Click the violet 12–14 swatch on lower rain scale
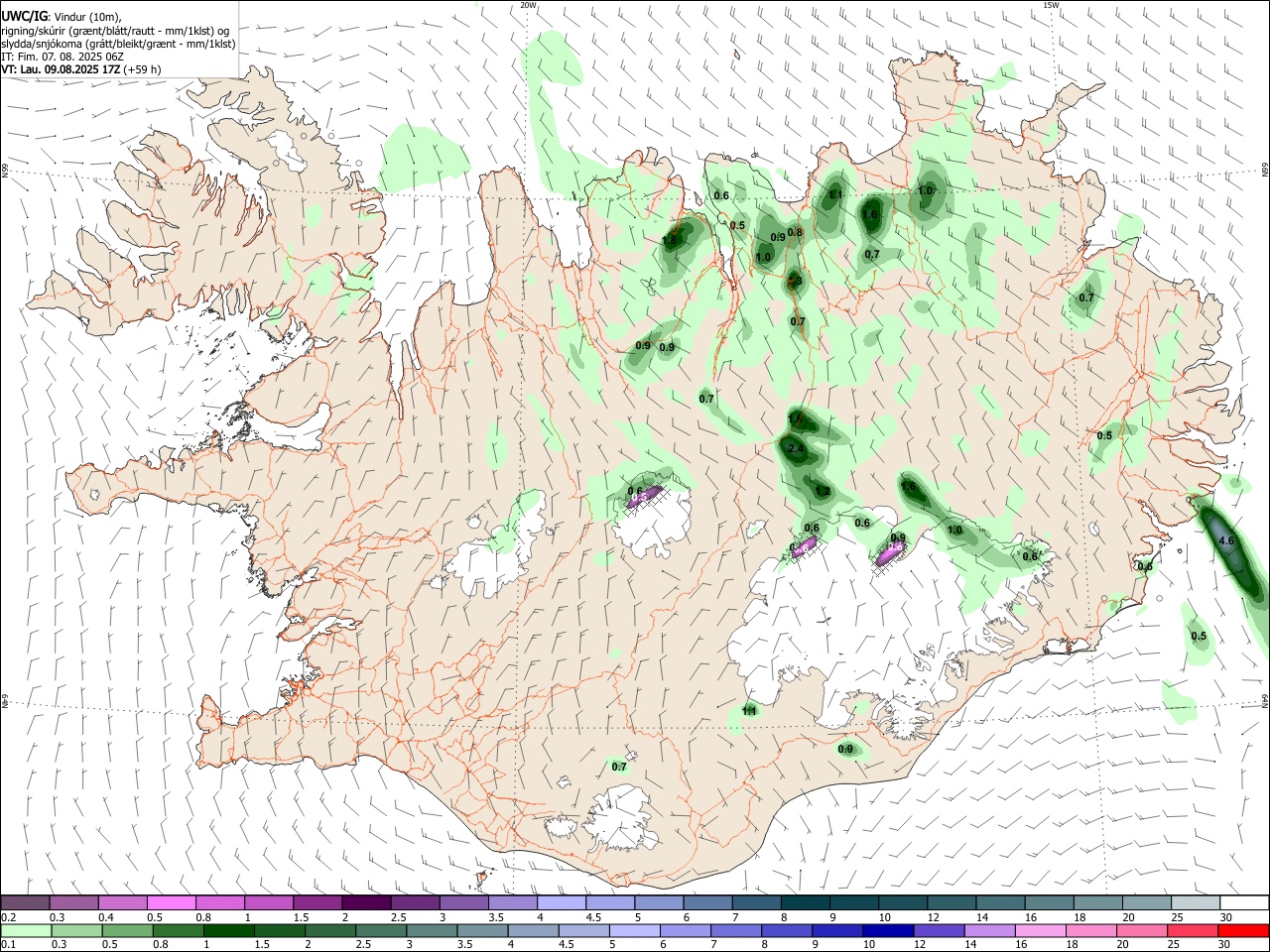Image resolution: width=1270 pixels, height=952 pixels. click(939, 931)
